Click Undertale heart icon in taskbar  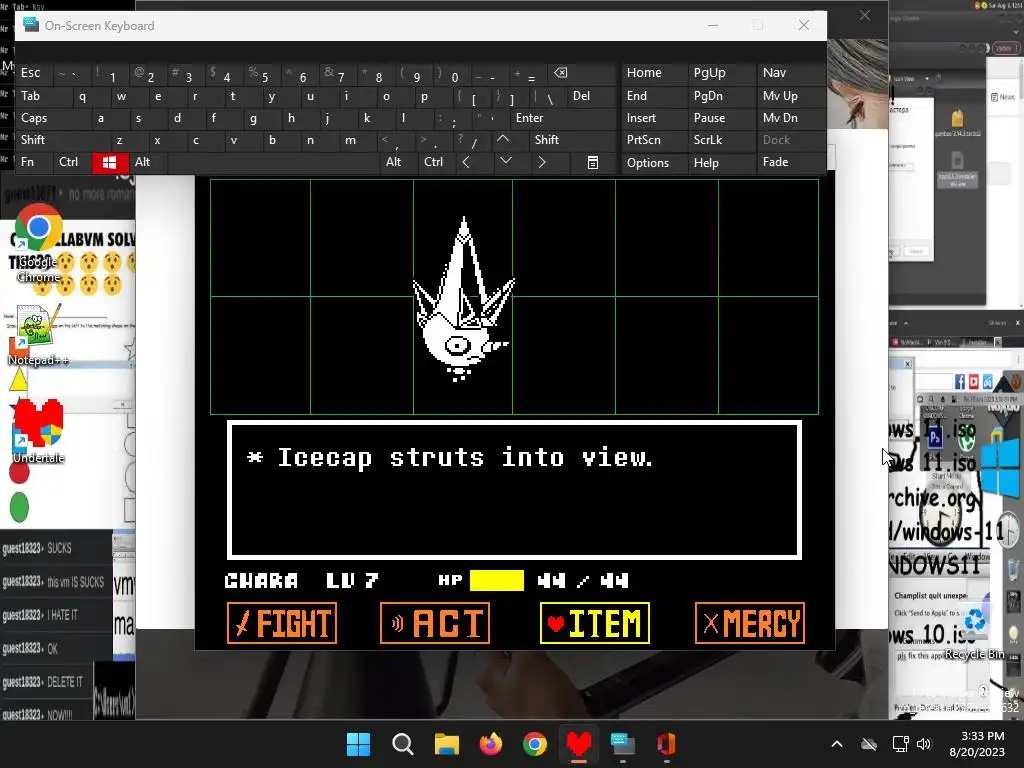[x=579, y=744]
